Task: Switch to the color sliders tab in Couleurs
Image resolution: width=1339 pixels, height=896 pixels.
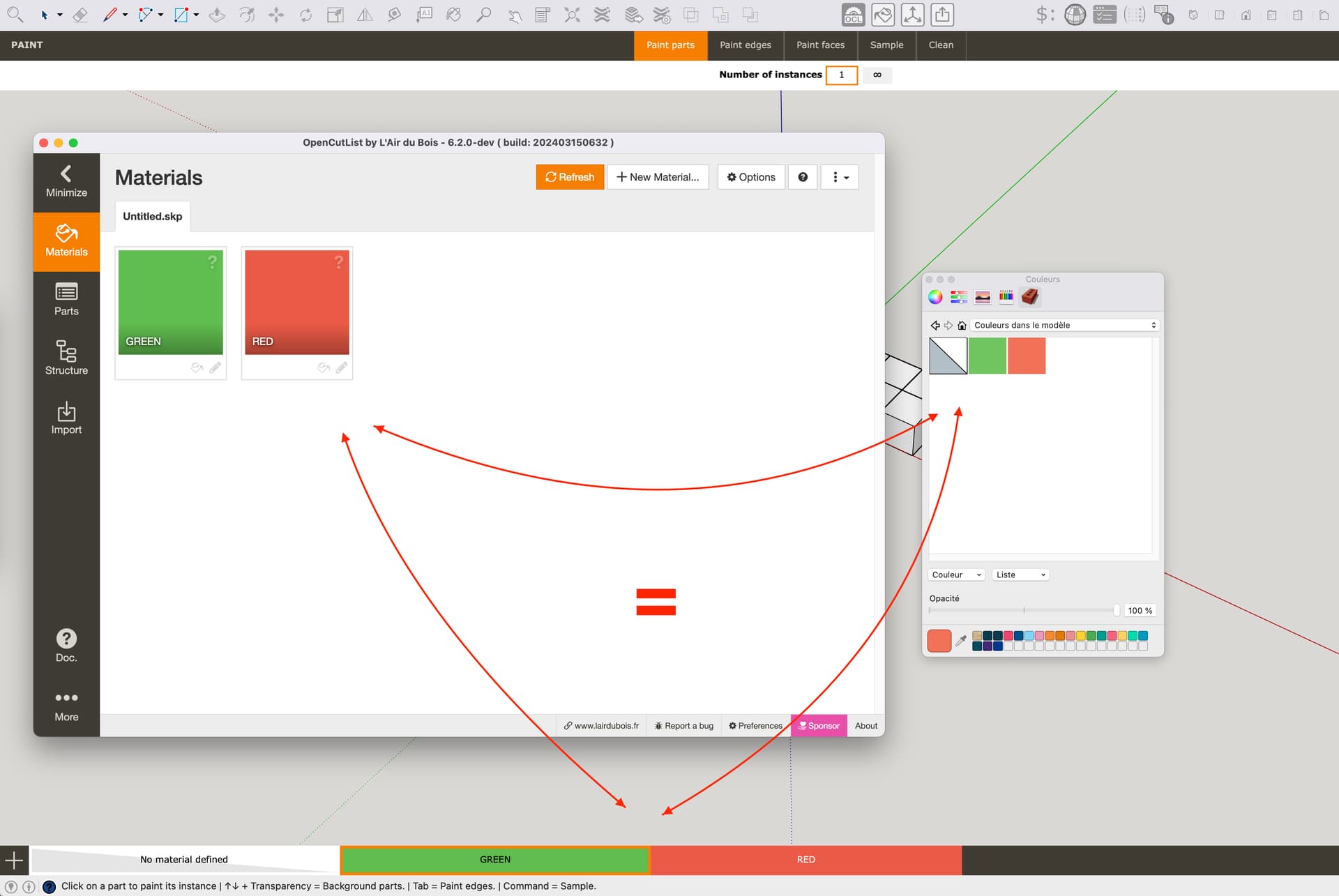Action: click(958, 296)
